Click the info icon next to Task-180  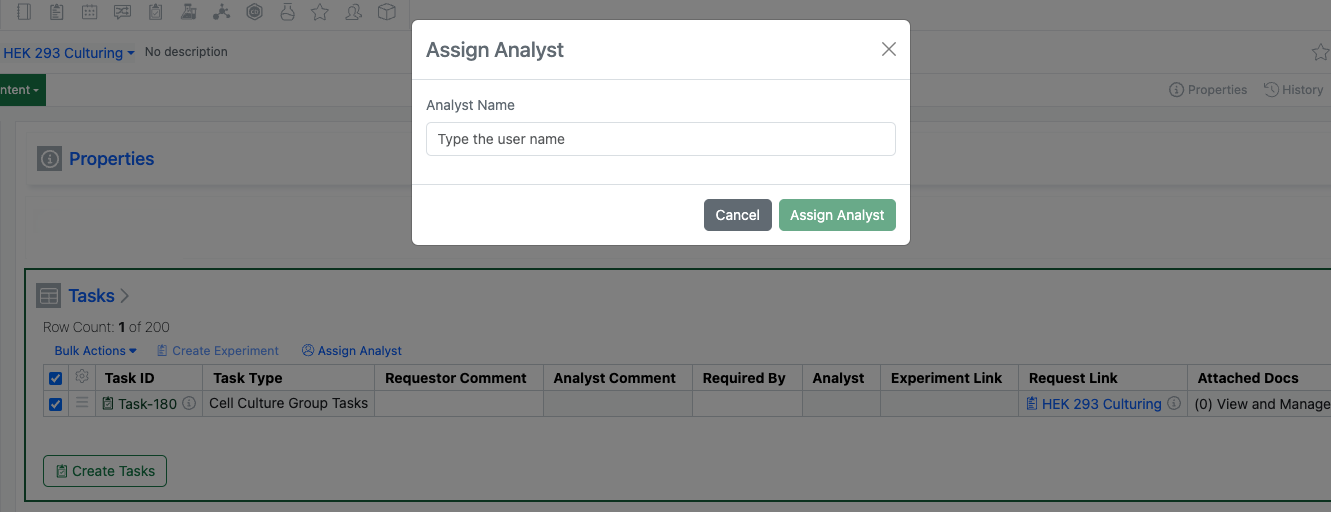pyautogui.click(x=189, y=404)
